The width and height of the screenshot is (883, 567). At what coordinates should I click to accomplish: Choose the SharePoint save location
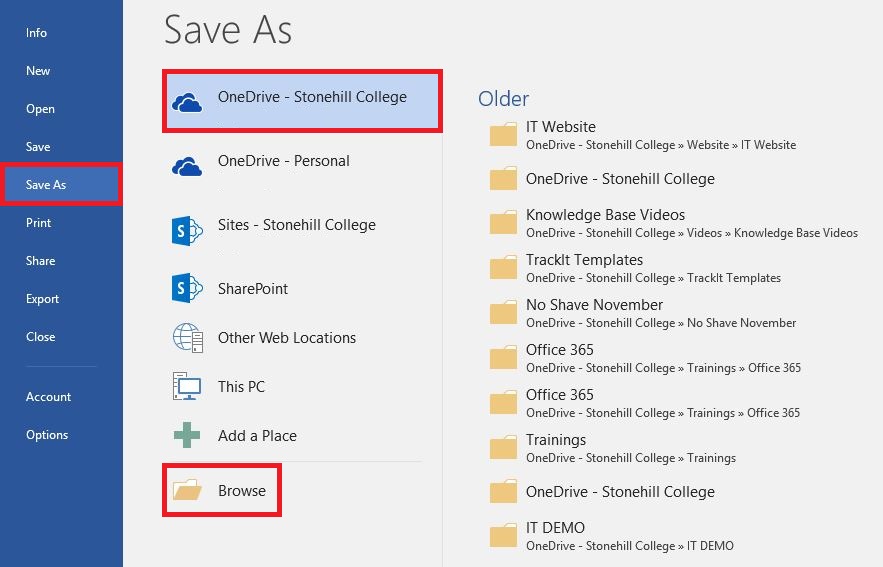pyautogui.click(x=302, y=288)
